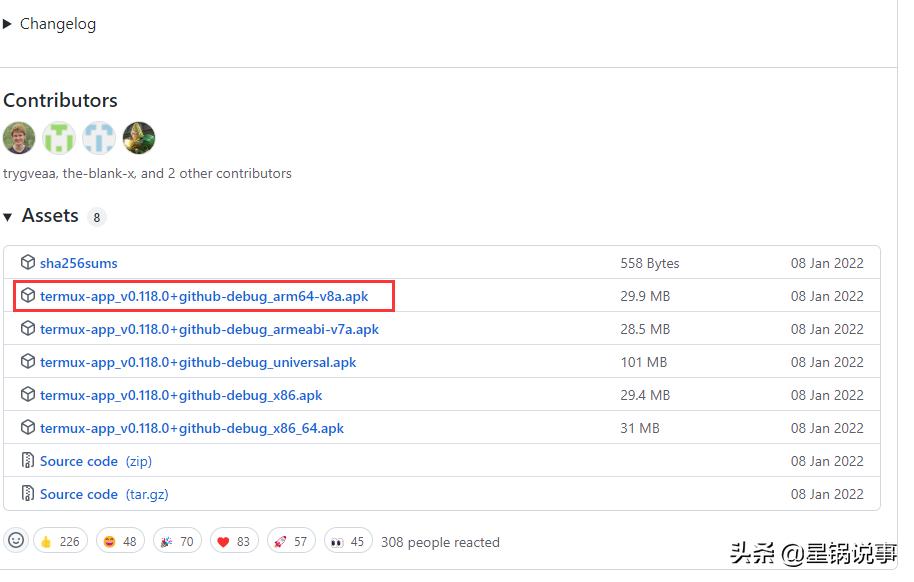Download termux armeabi-v7a apk

pos(209,329)
